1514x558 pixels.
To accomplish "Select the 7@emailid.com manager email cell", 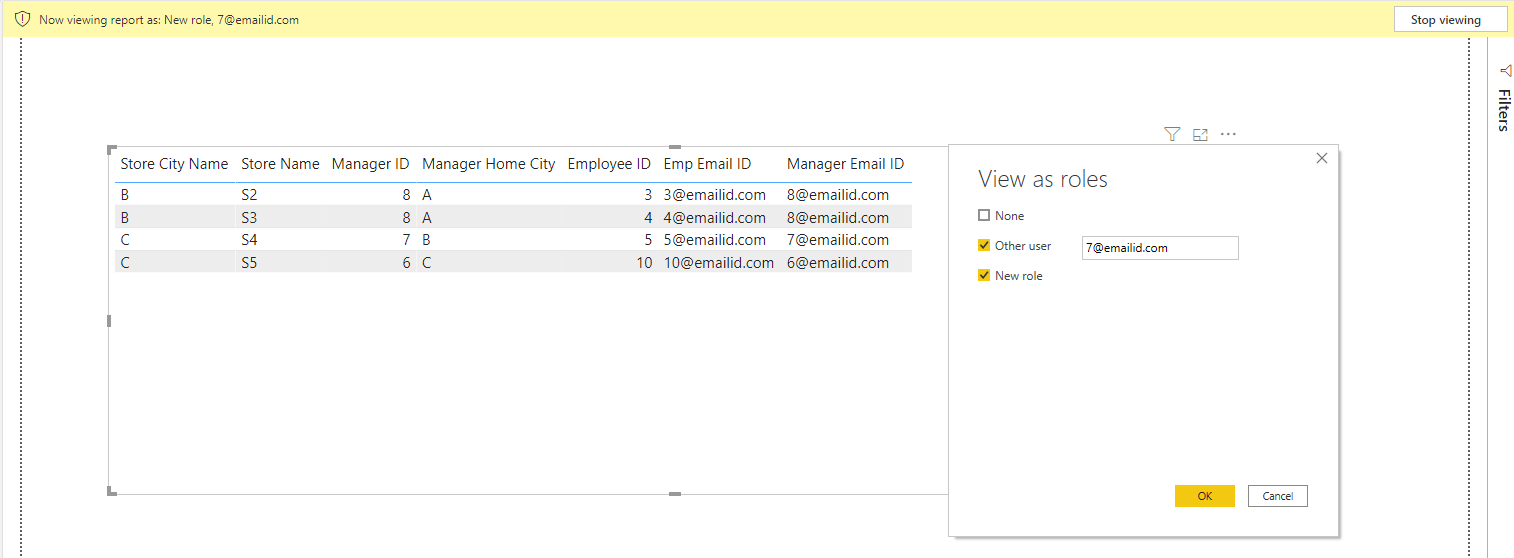I will [838, 240].
